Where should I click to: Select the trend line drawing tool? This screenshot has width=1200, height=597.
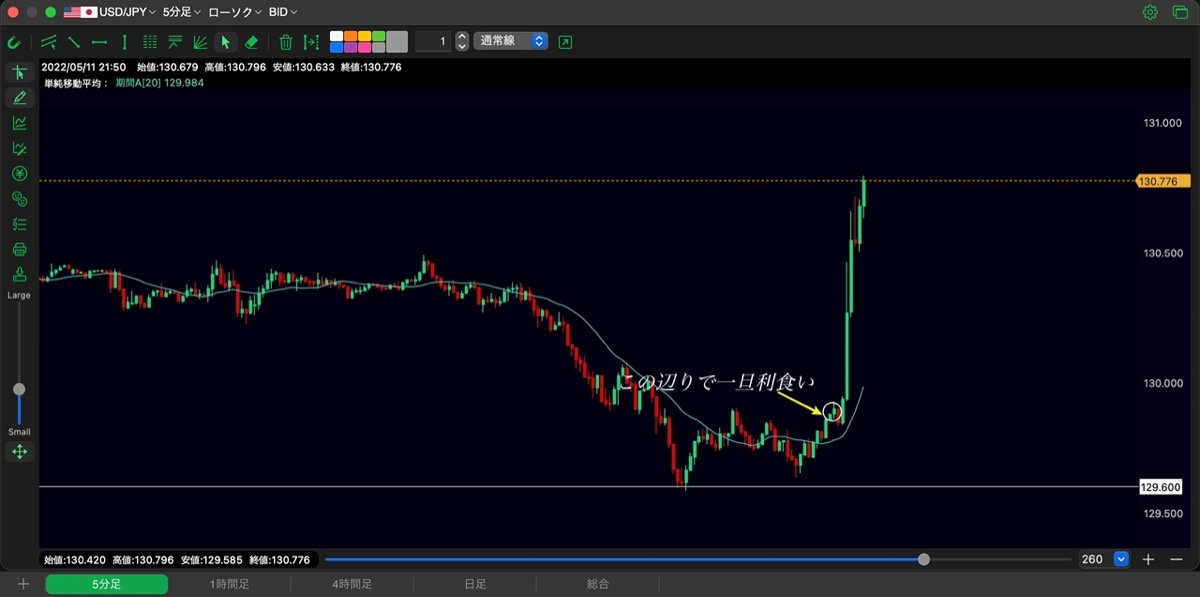pos(73,42)
